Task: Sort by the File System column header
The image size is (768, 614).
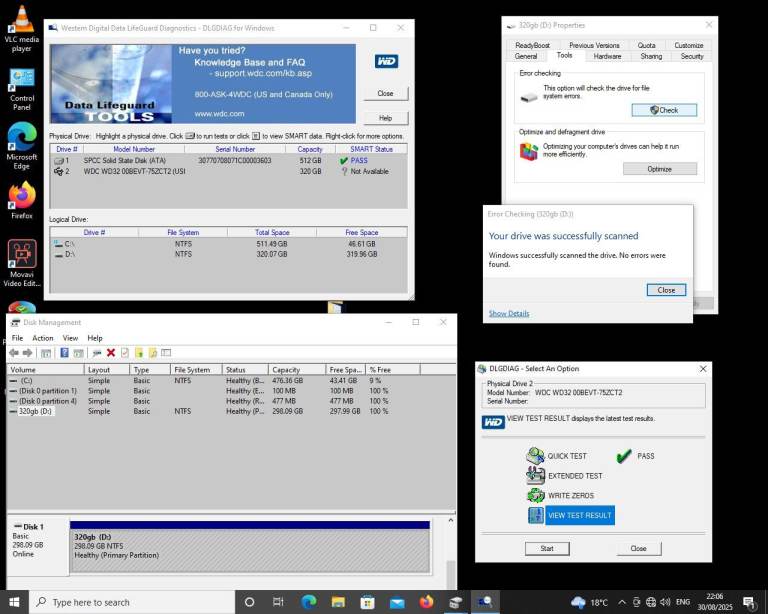Action: 192,370
